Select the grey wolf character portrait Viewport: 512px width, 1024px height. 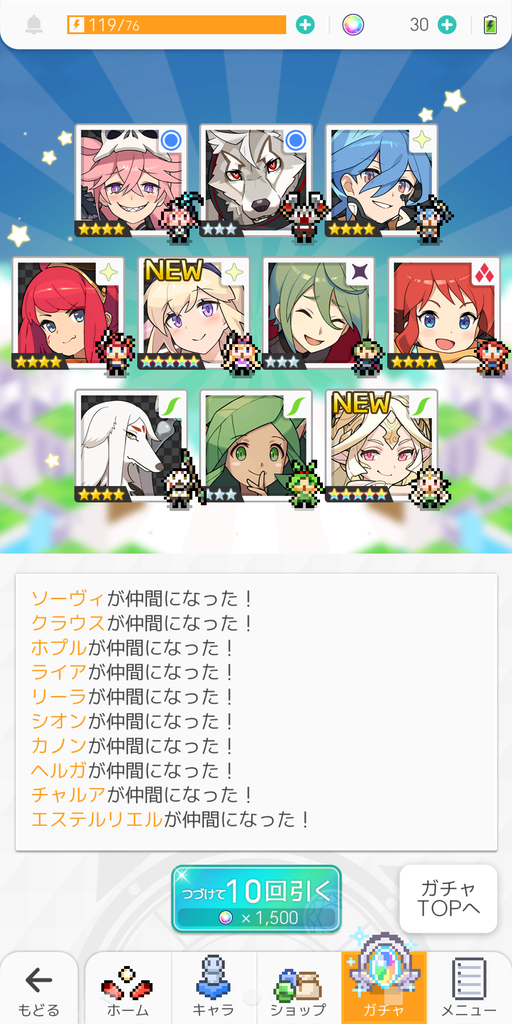[x=256, y=181]
